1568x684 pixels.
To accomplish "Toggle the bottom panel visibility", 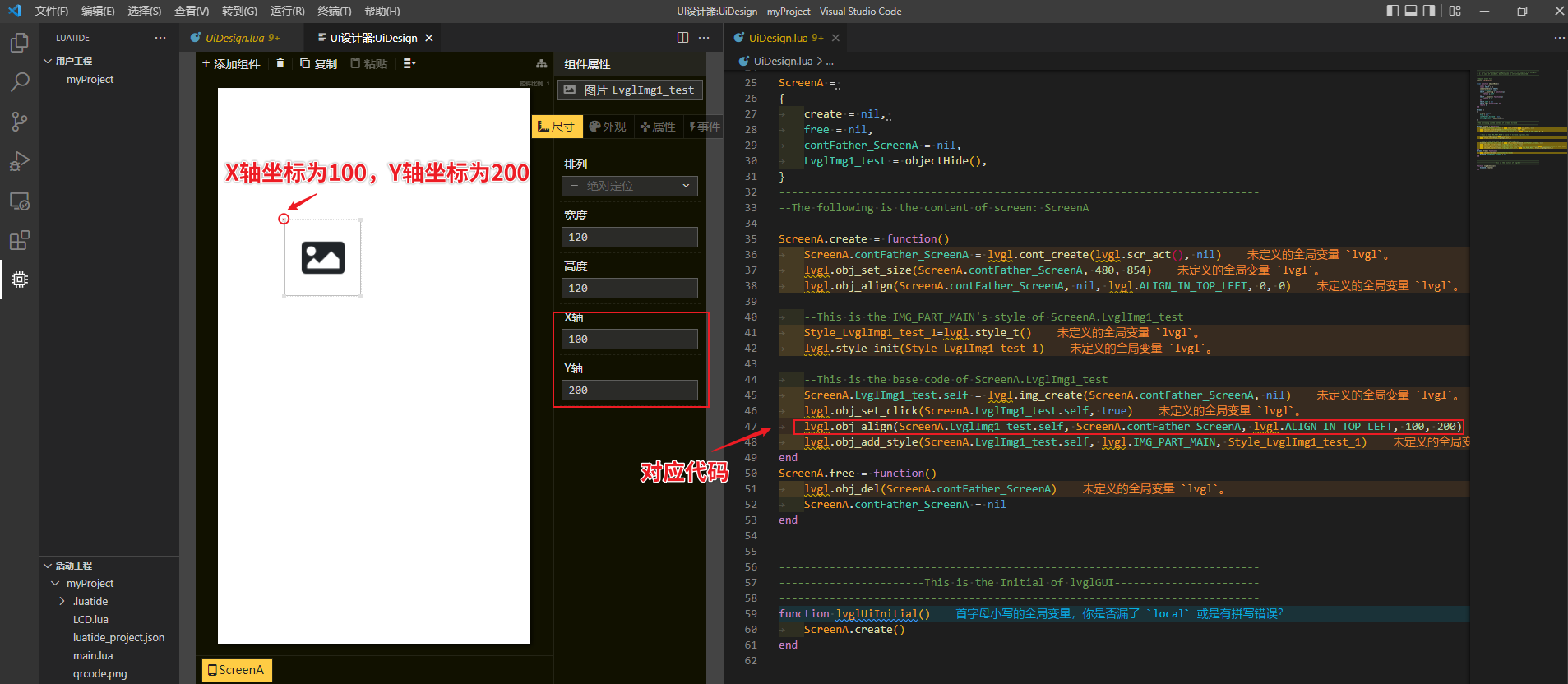I will pos(1411,11).
